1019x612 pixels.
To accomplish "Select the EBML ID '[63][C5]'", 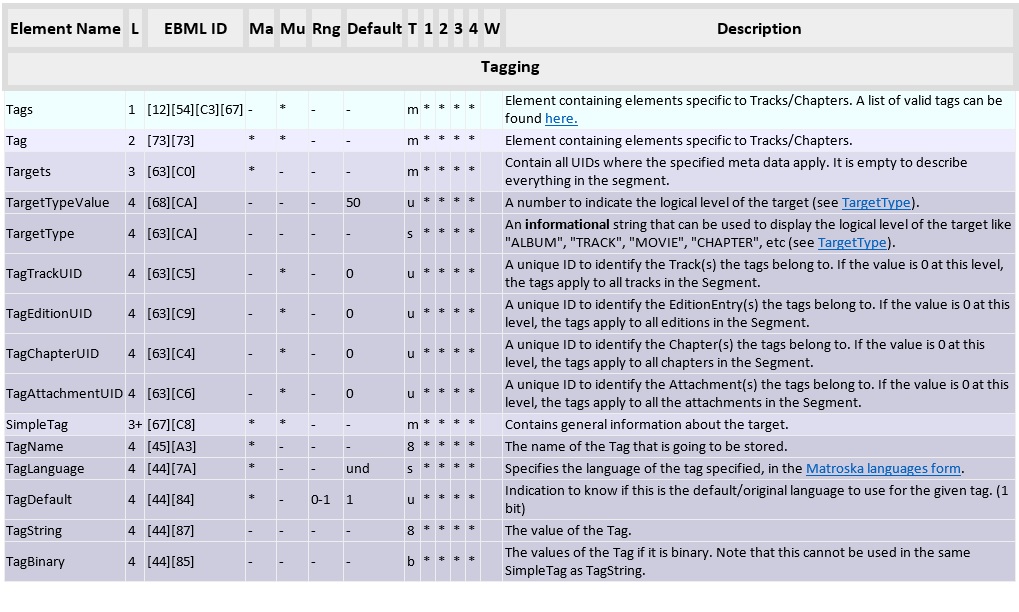I will [171, 274].
